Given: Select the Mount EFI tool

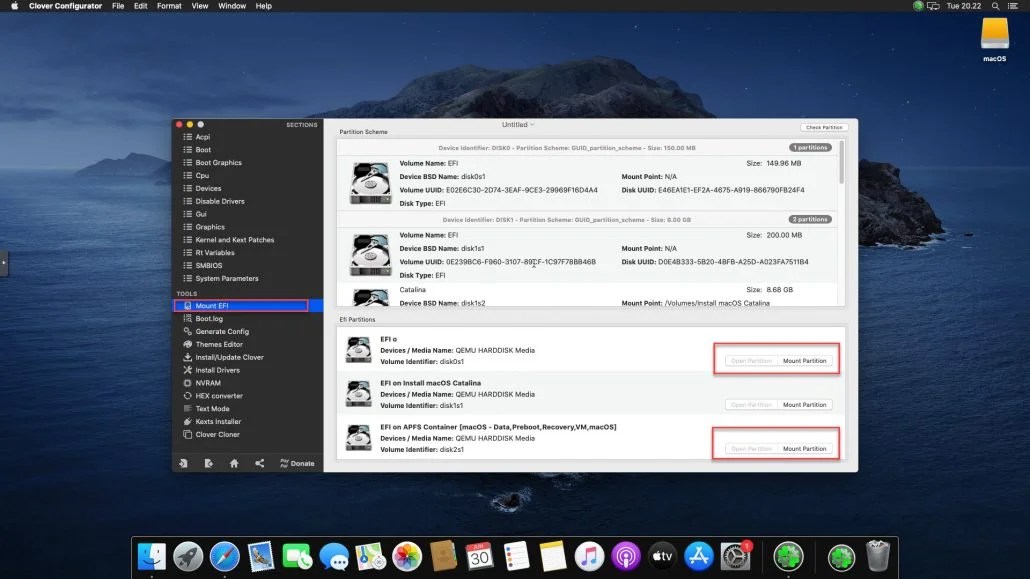Looking at the screenshot, I should tap(248, 306).
